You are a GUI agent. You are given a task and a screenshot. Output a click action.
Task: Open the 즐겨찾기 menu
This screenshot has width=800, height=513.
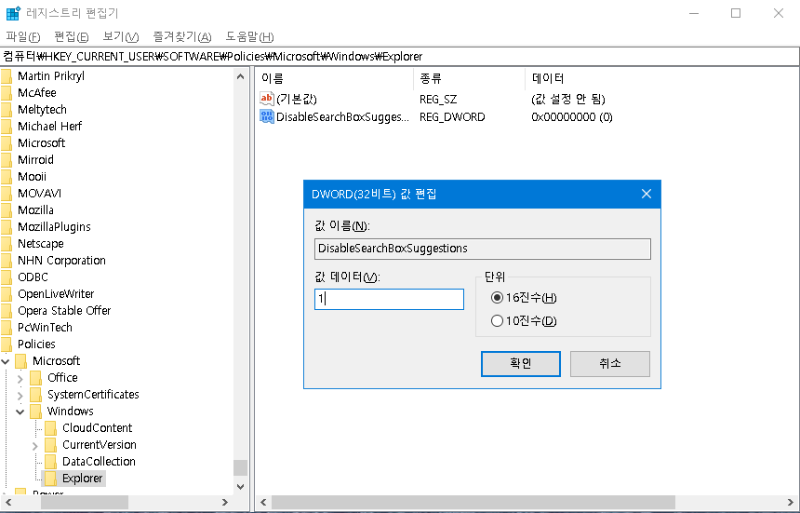pyautogui.click(x=182, y=36)
